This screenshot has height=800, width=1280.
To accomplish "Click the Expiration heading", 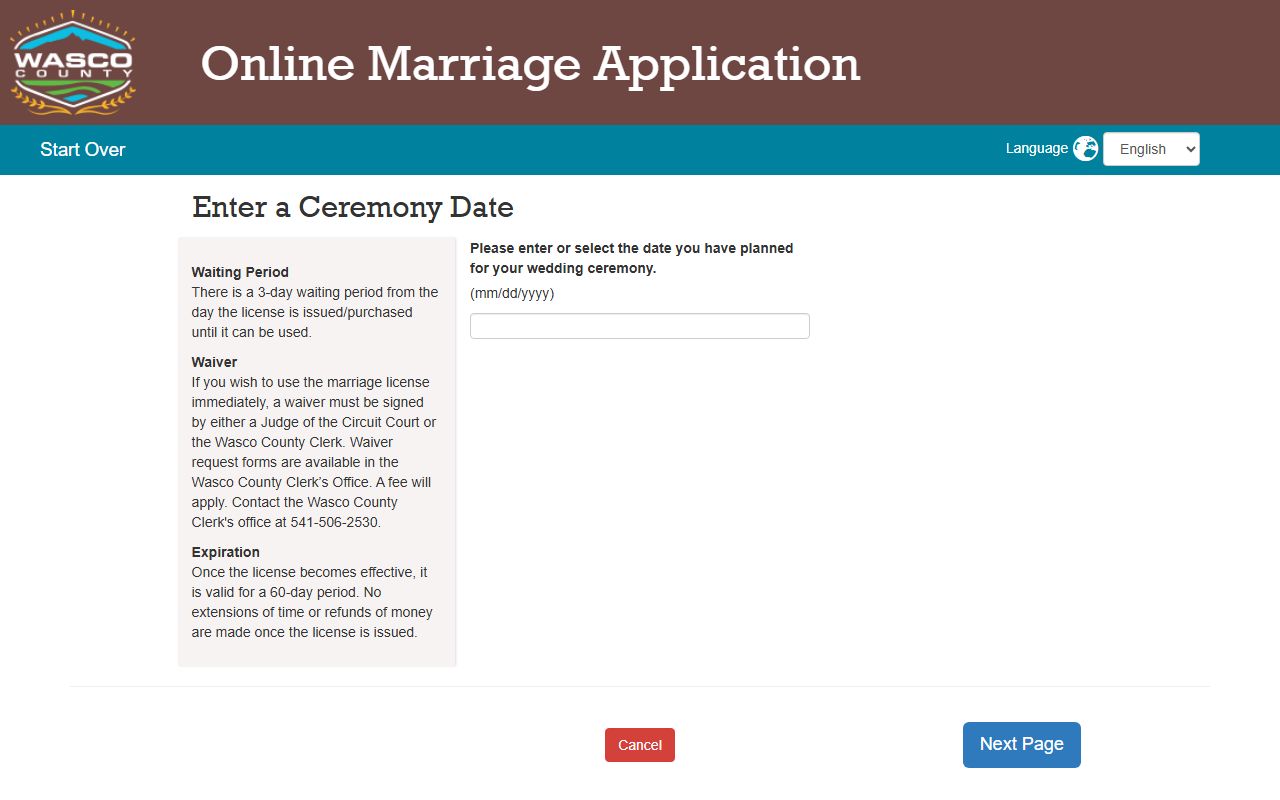I will click(x=225, y=552).
